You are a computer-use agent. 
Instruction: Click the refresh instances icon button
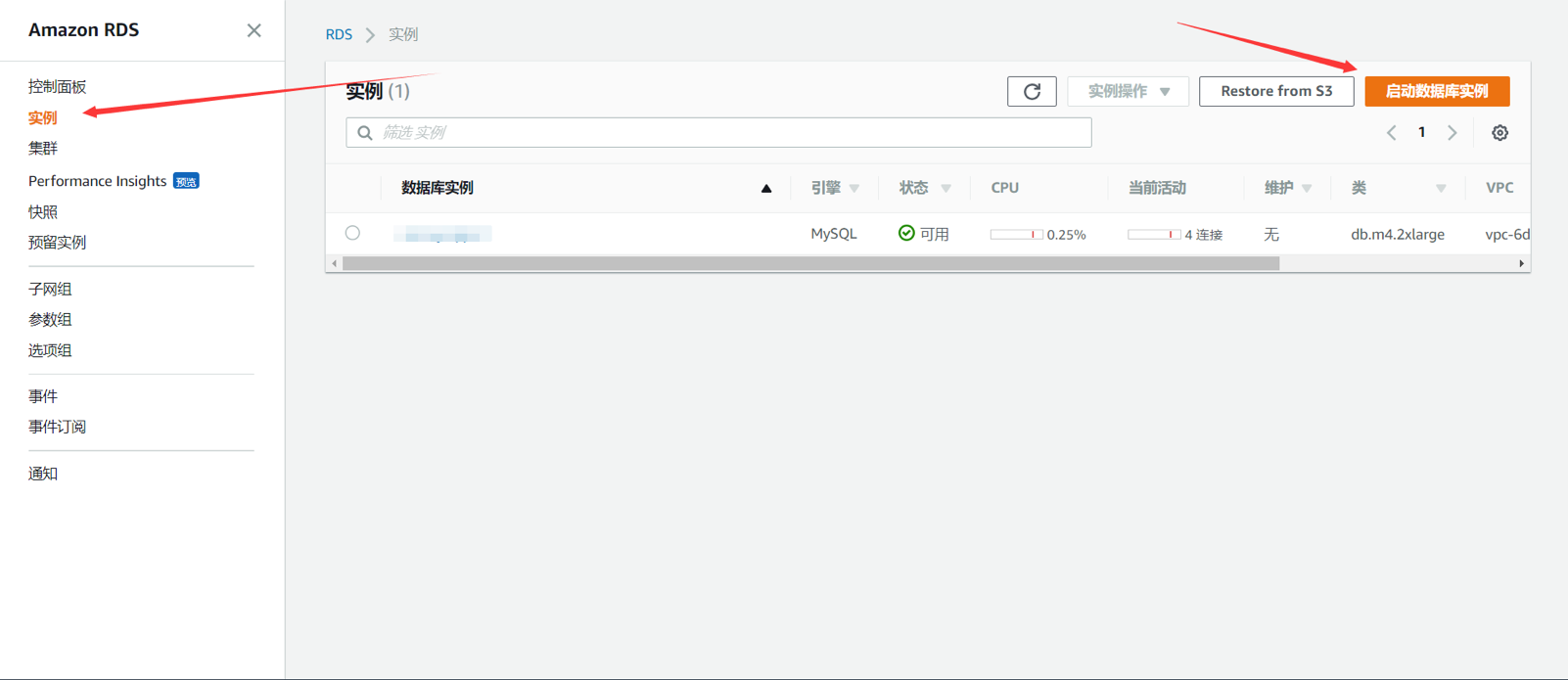pos(1032,91)
